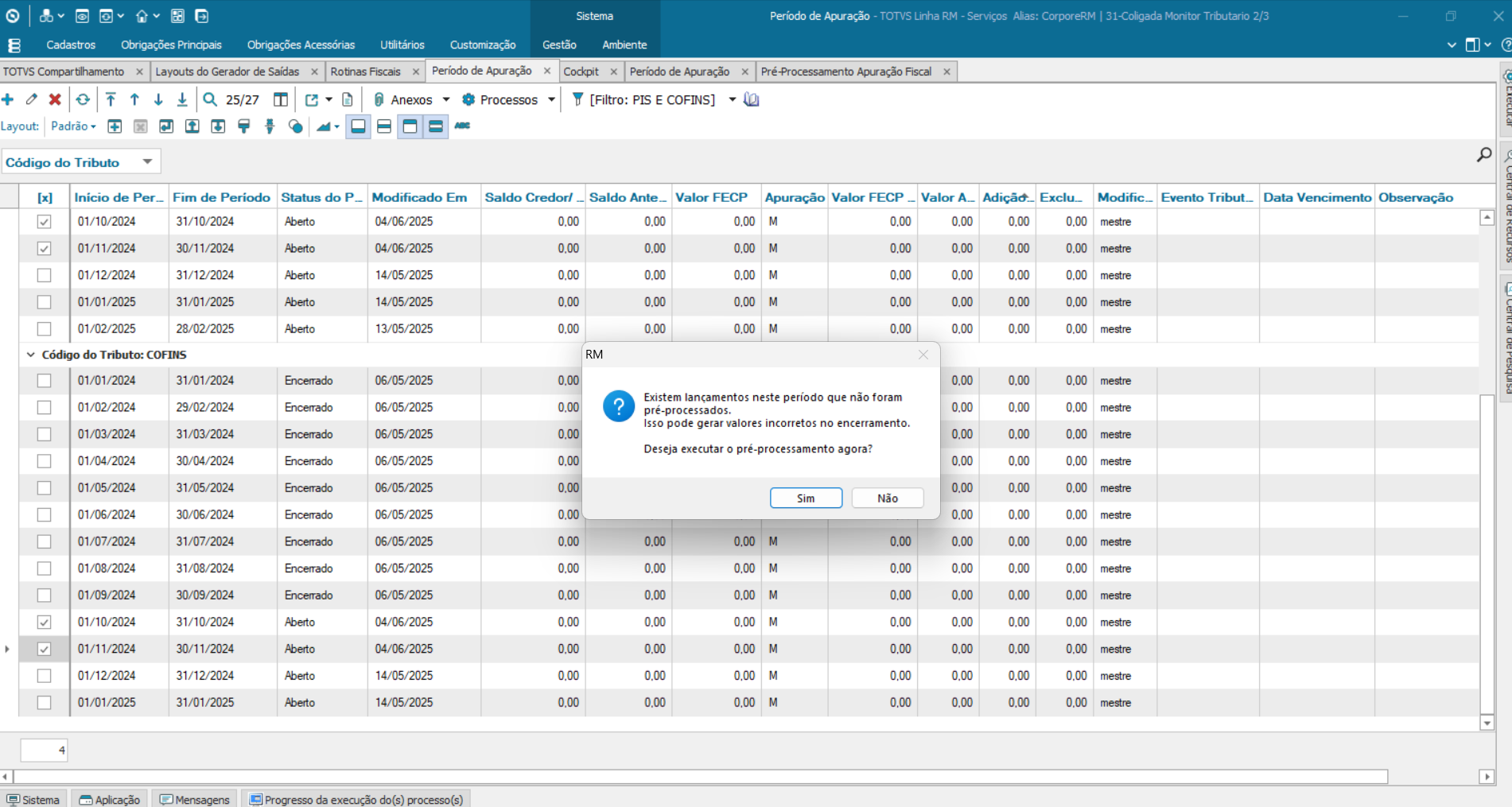The height and width of the screenshot is (807, 1512).
Task: Click the horizontal scrollbar at bottom
Action: [700, 776]
